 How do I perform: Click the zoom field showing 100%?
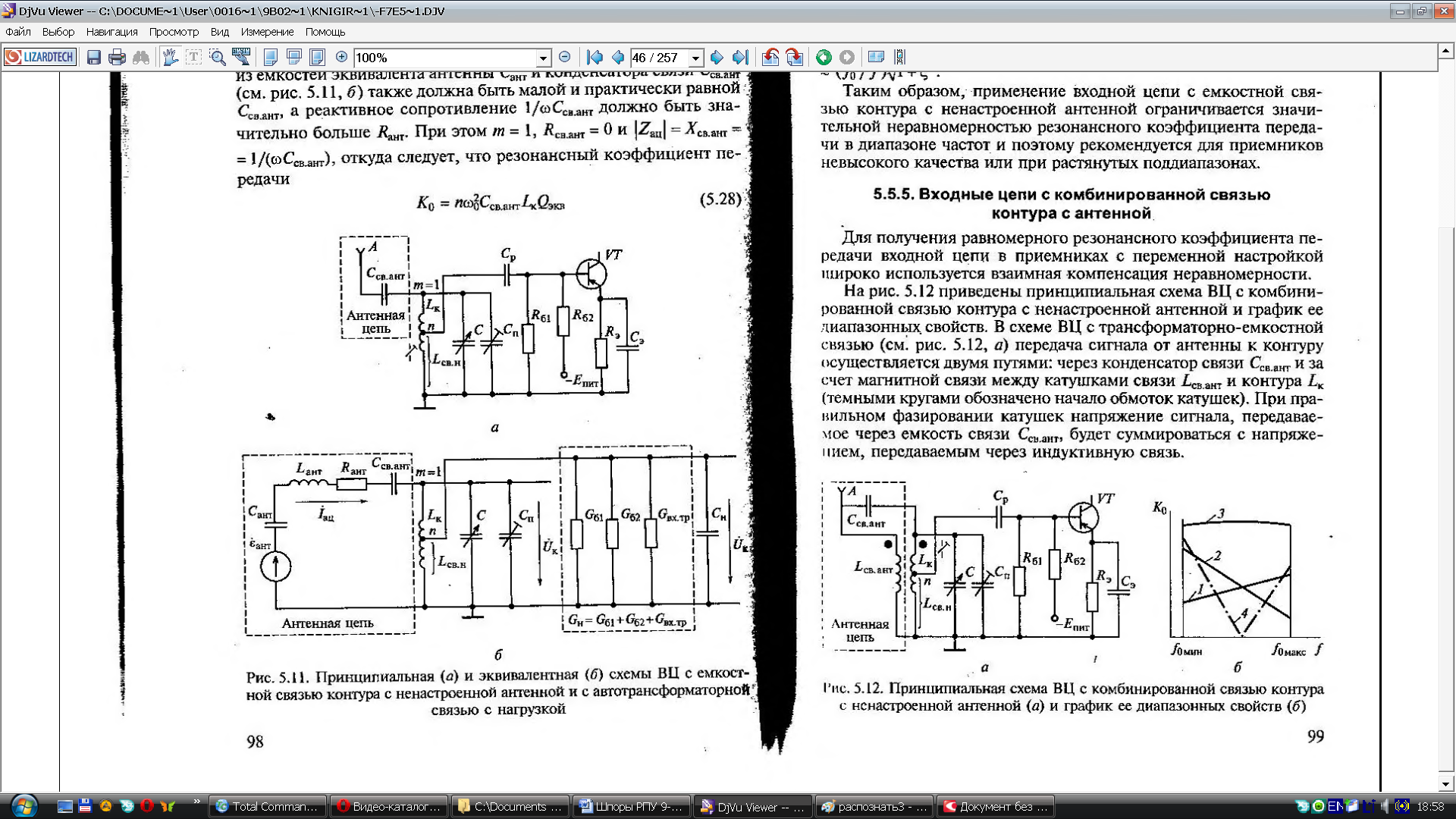(445, 58)
